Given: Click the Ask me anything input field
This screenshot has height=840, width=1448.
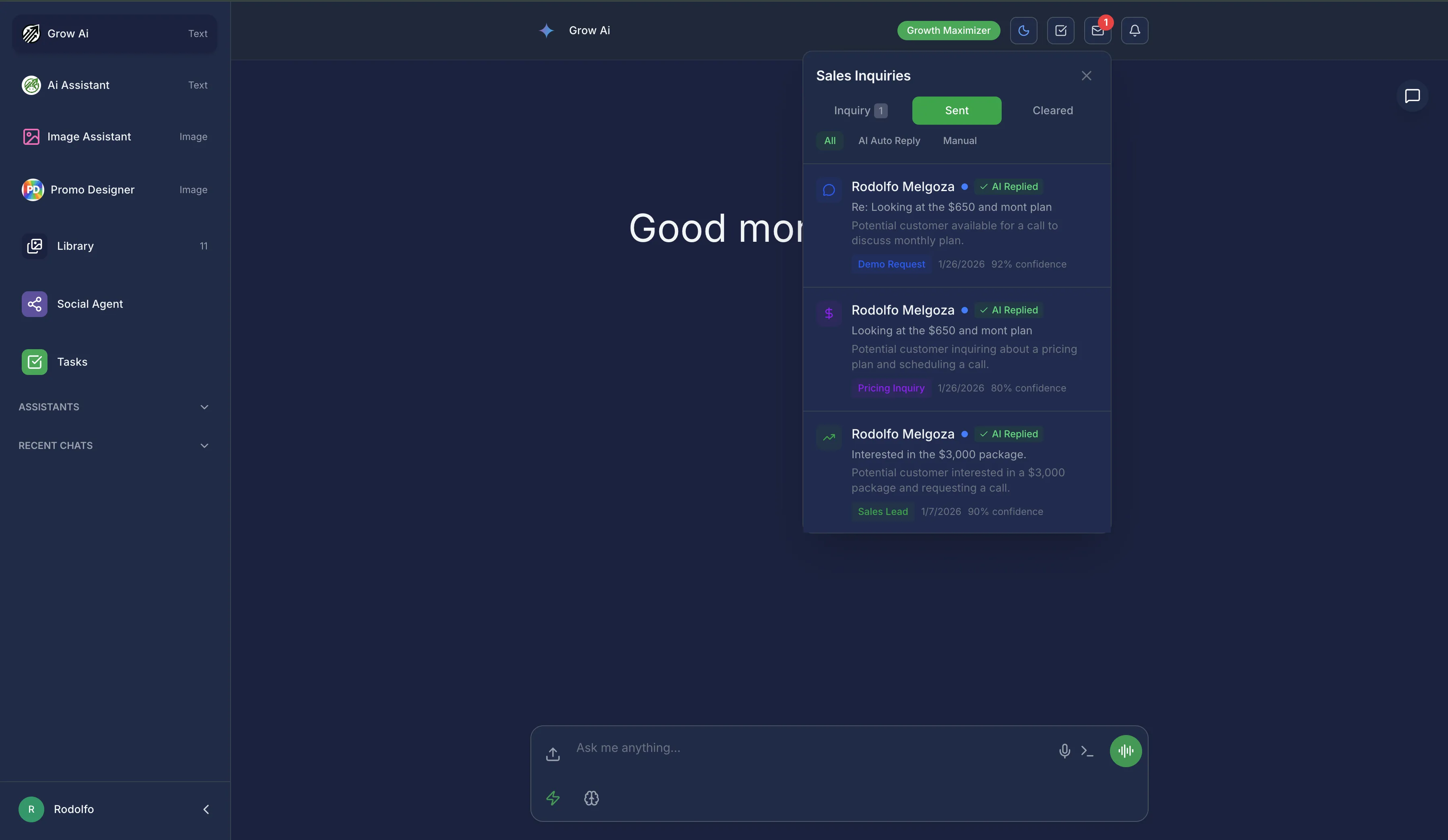Looking at the screenshot, I should 804,747.
